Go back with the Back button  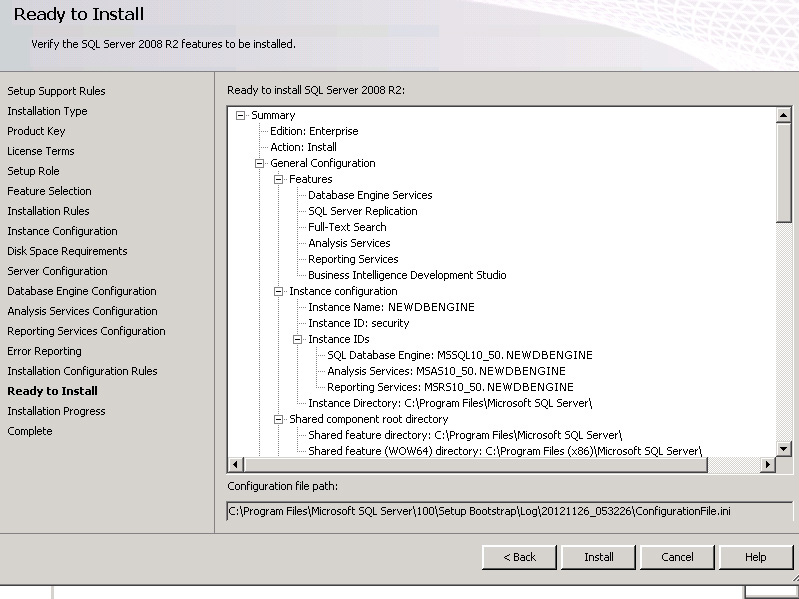(519, 557)
